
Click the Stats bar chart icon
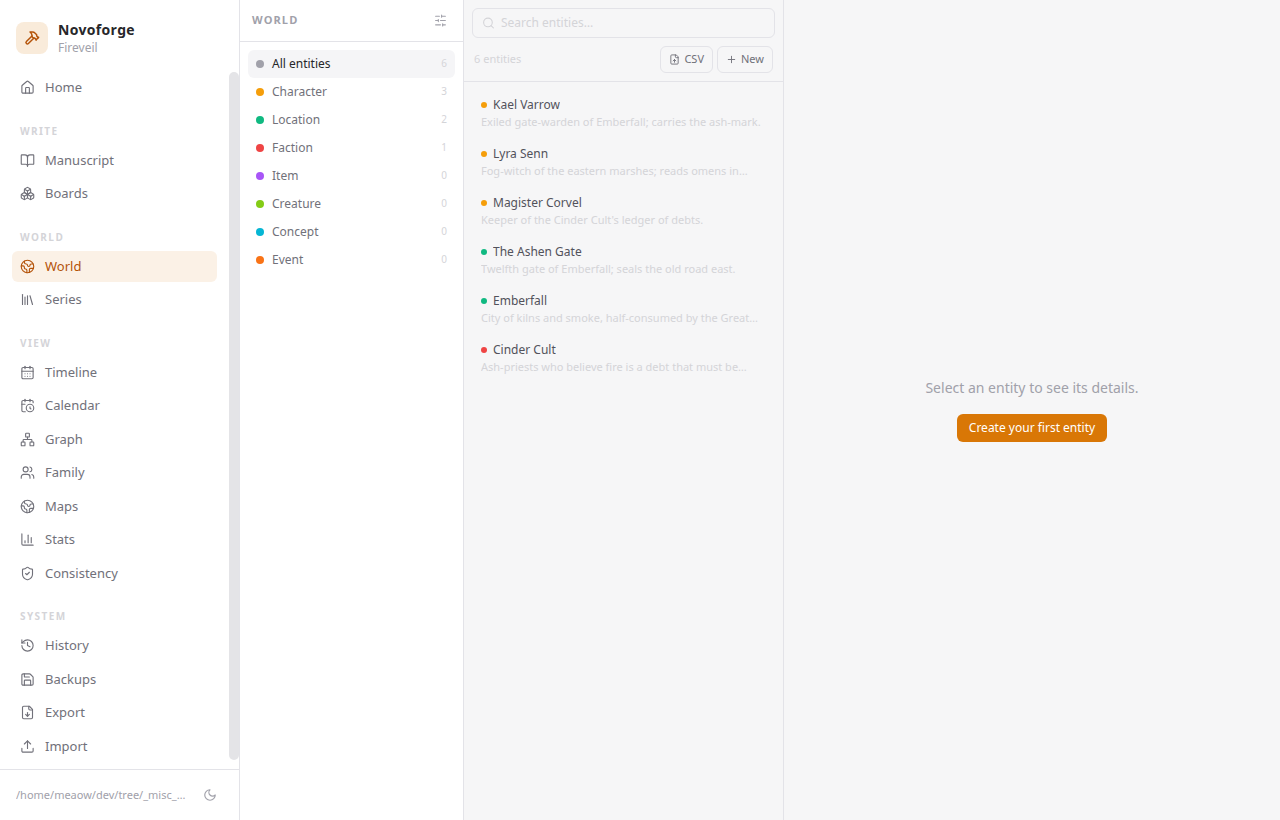pyautogui.click(x=27, y=540)
